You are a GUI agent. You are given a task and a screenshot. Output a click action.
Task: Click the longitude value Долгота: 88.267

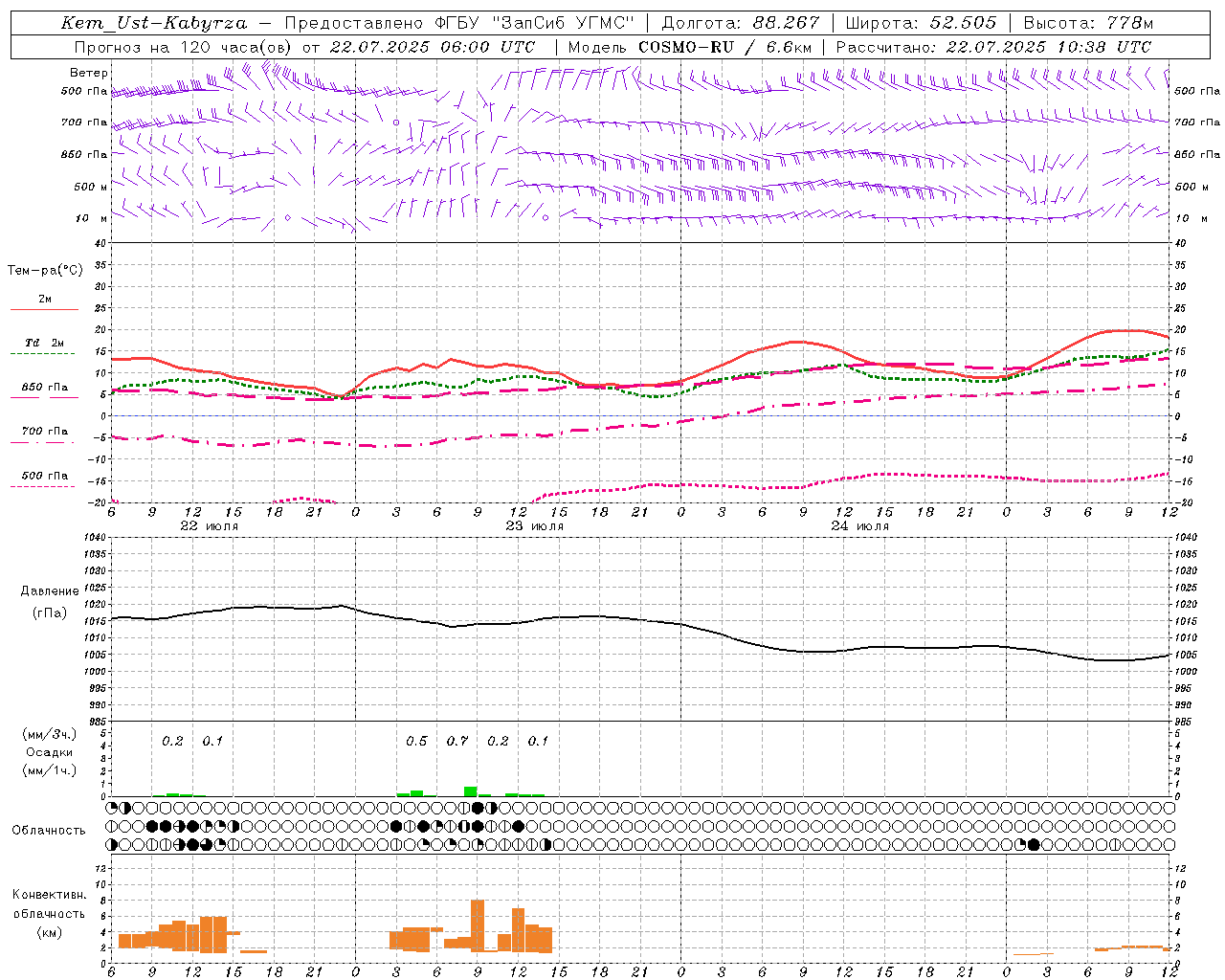click(x=741, y=23)
